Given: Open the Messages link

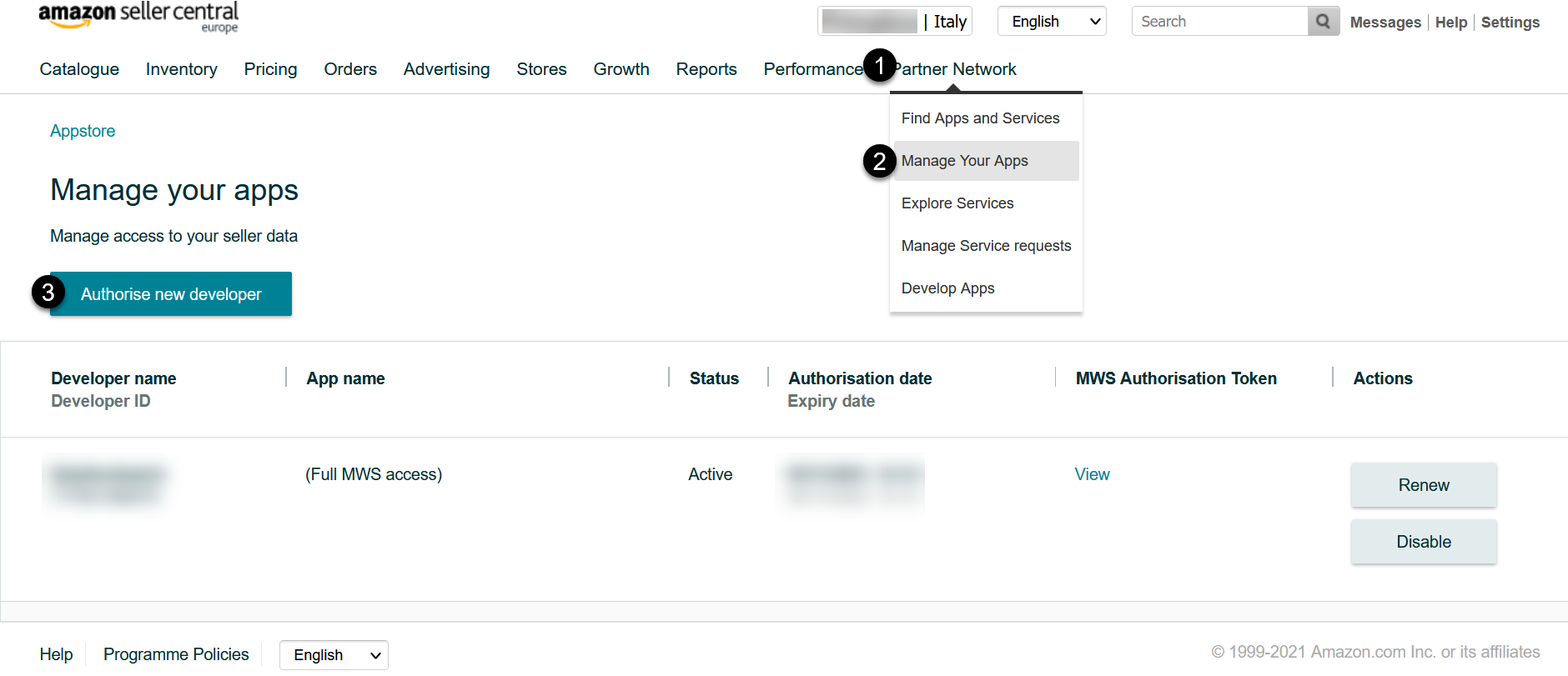Looking at the screenshot, I should click(1385, 23).
